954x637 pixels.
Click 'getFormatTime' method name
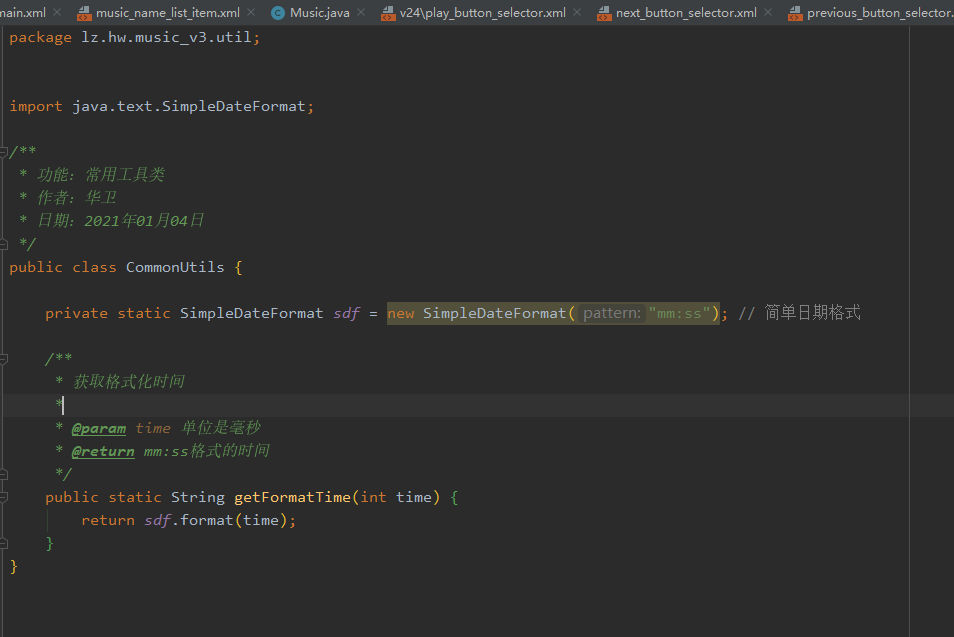292,497
